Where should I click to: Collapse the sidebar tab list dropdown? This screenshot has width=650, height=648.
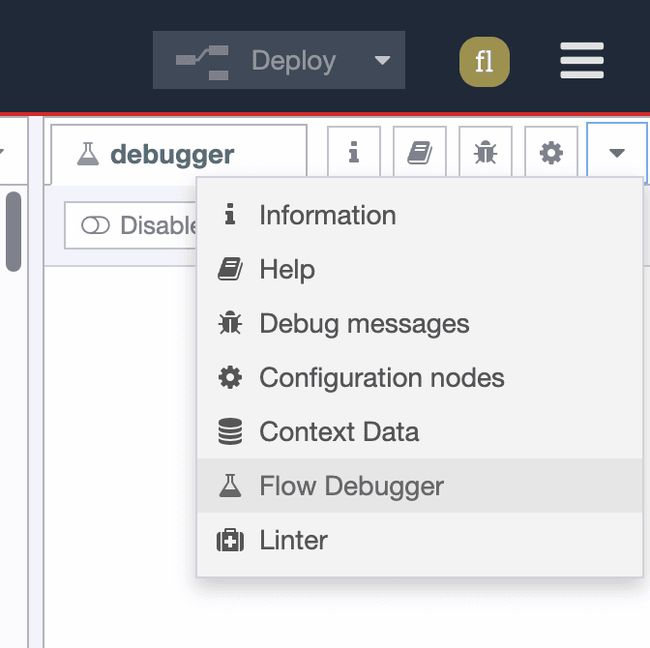(x=616, y=153)
